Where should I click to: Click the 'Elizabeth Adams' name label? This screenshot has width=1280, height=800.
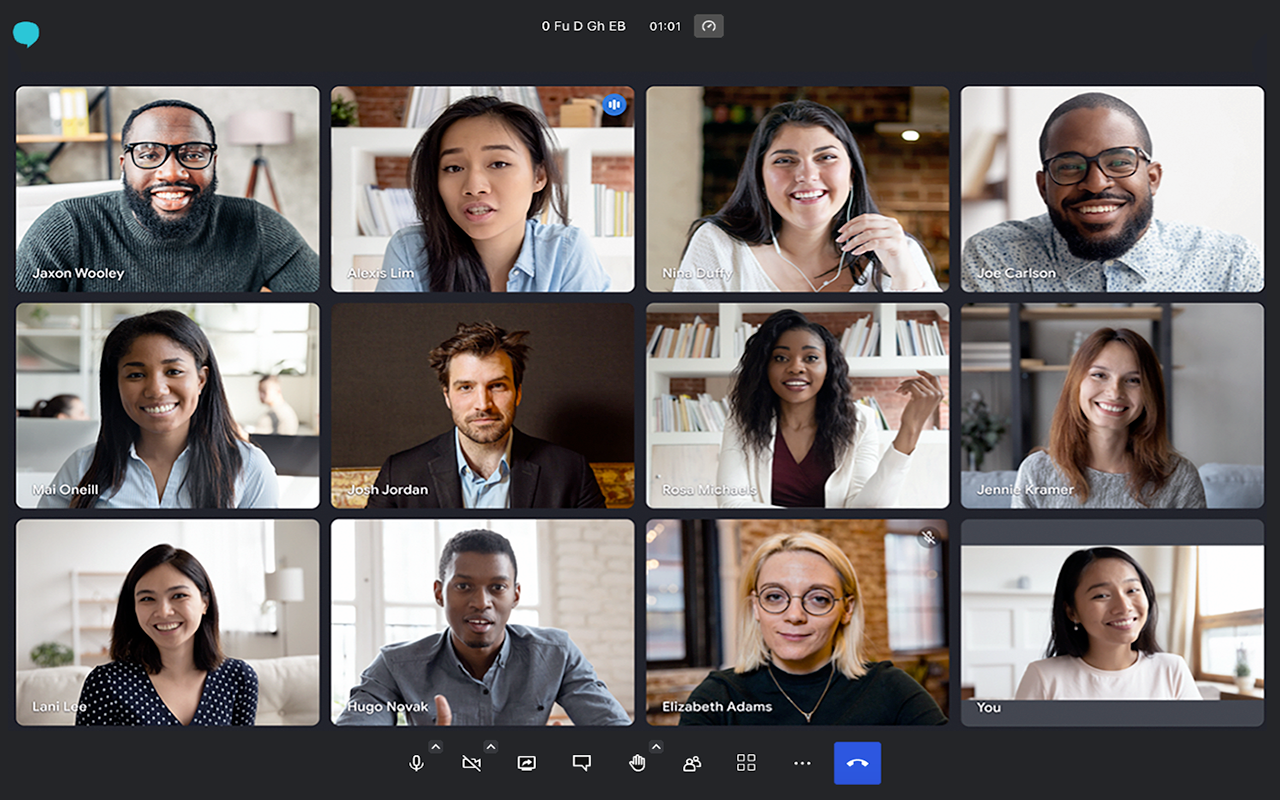717,706
